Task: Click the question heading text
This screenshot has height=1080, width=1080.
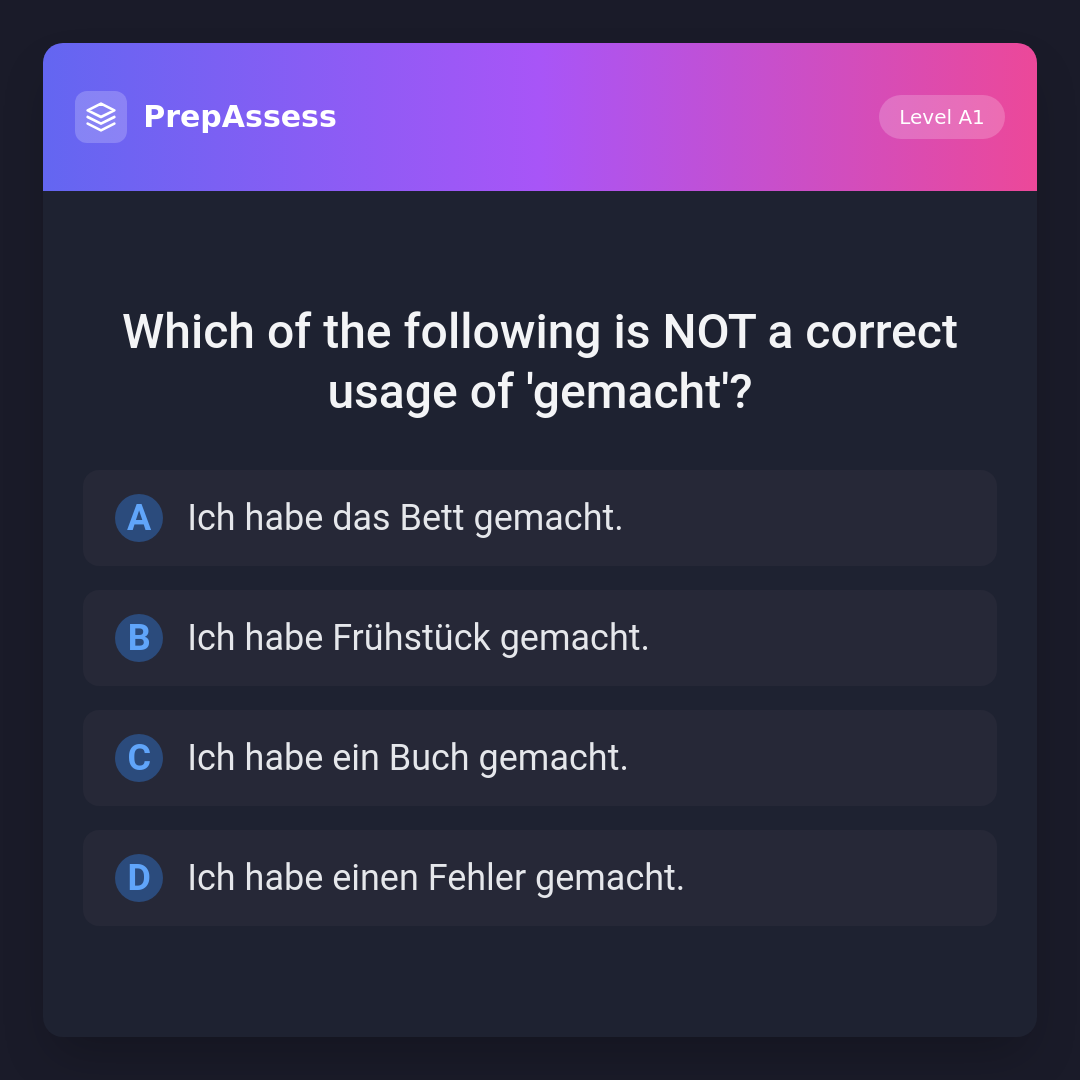Action: (540, 361)
